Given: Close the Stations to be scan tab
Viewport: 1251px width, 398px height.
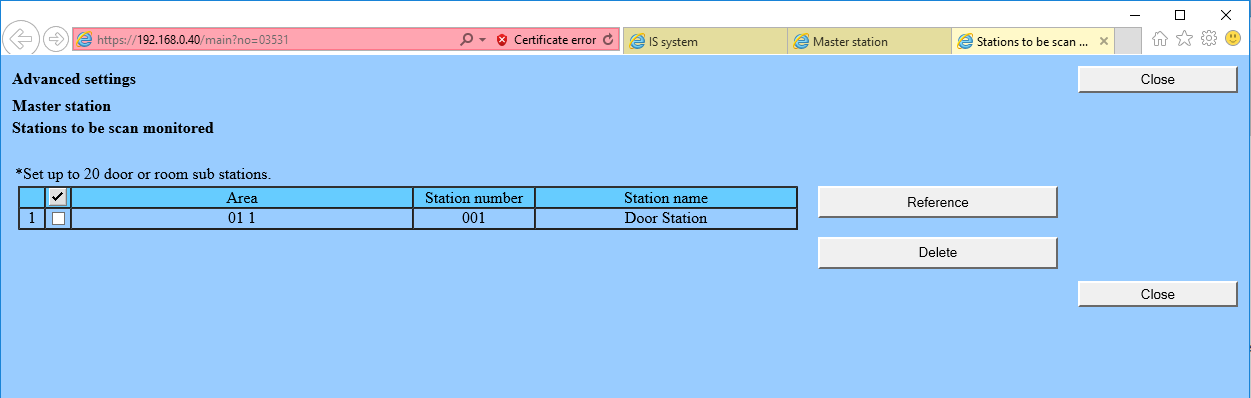Looking at the screenshot, I should pyautogui.click(x=1104, y=41).
